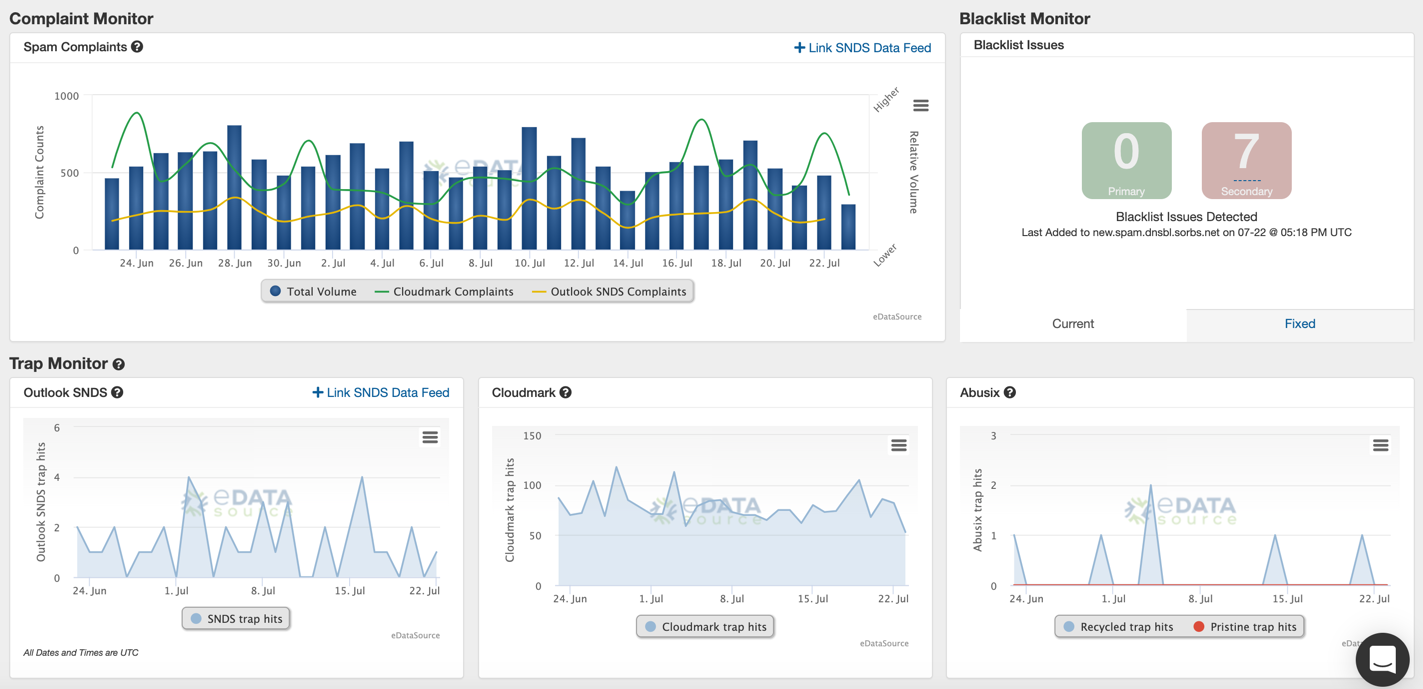Click '8. Jul' label on Abusix chart axis
This screenshot has height=689, width=1423.
[x=1200, y=599]
